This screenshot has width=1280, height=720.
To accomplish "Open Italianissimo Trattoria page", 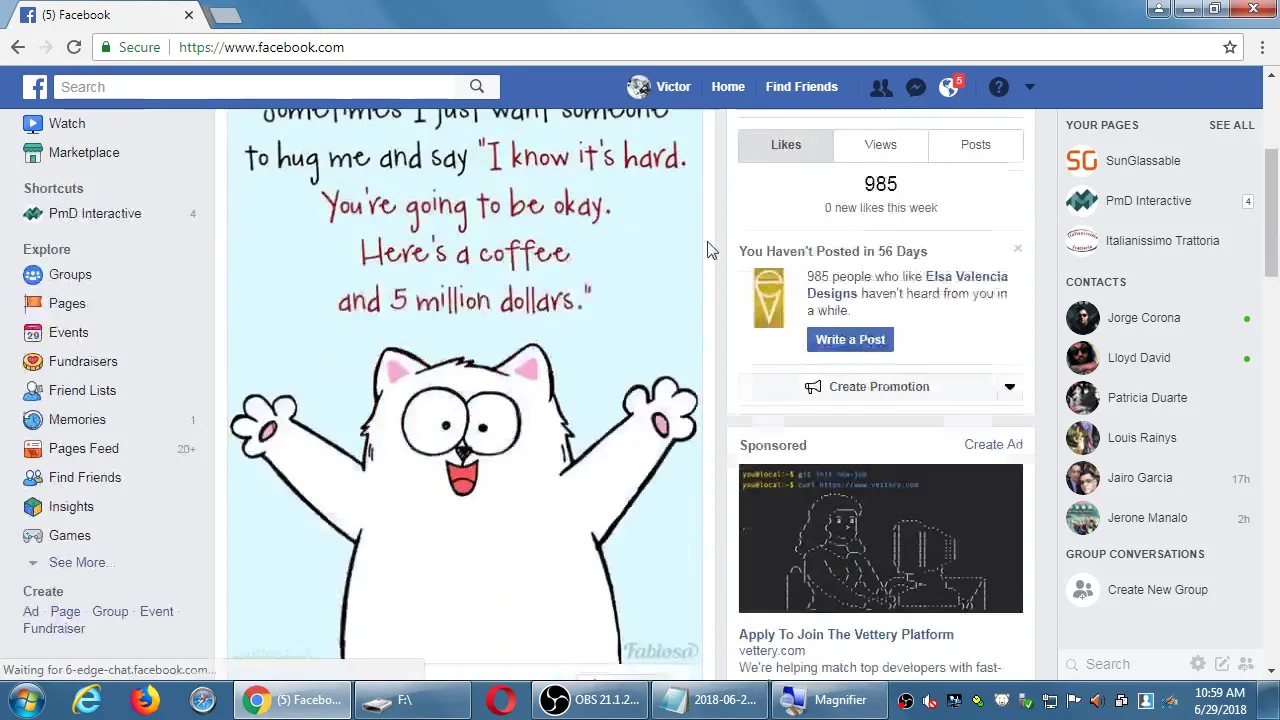I will (x=1162, y=240).
